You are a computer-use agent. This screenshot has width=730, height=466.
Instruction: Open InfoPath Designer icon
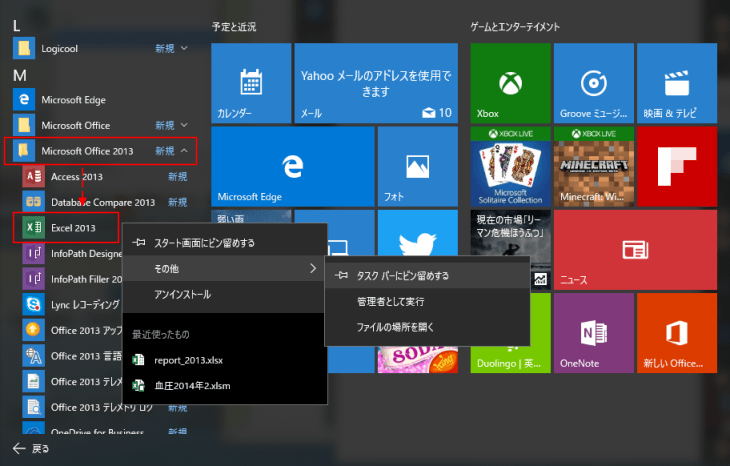click(34, 253)
